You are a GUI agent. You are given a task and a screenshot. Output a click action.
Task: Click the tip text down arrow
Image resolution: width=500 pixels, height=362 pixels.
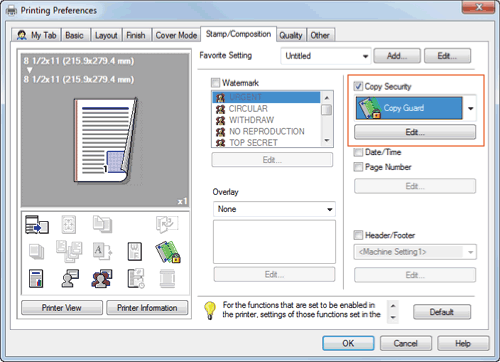click(393, 317)
